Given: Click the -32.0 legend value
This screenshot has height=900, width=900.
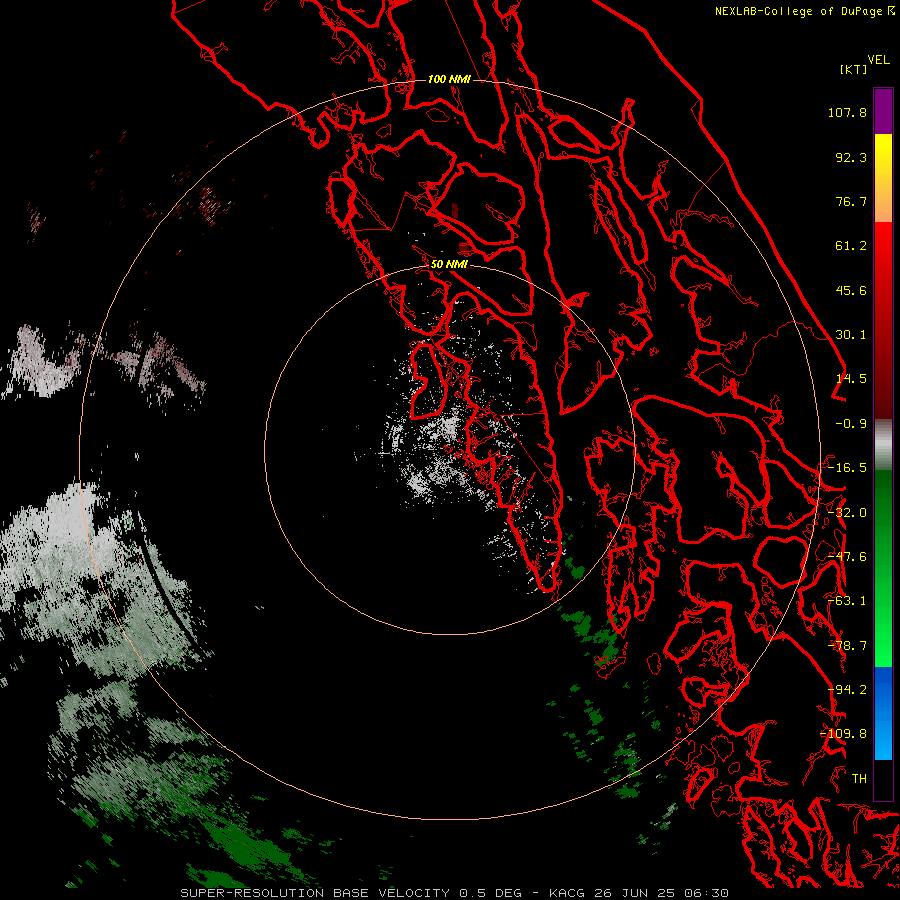Looking at the screenshot, I should tap(847, 513).
